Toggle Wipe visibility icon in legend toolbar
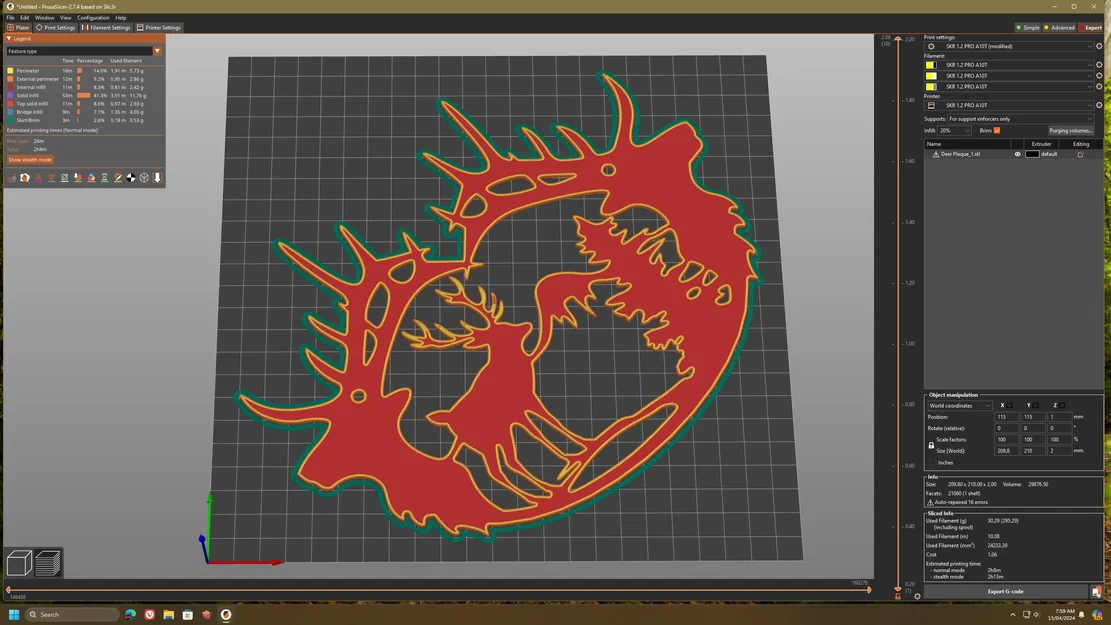The height and width of the screenshot is (625, 1111). coord(25,178)
